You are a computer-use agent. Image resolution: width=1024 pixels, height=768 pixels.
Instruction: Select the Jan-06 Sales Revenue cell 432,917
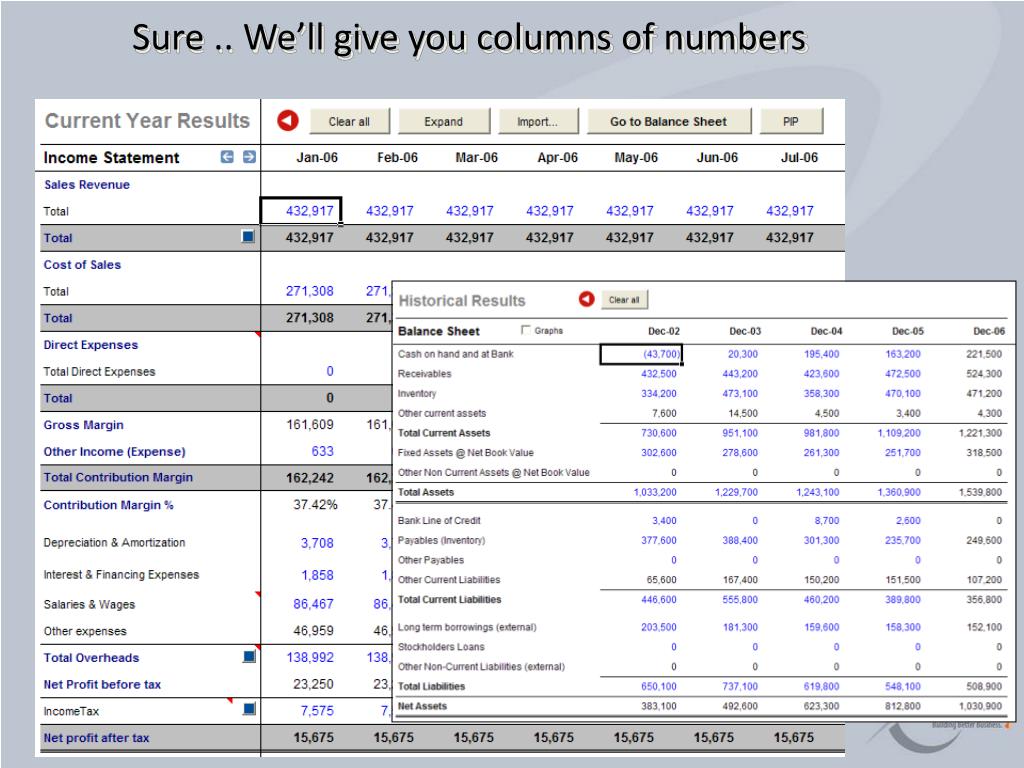301,211
